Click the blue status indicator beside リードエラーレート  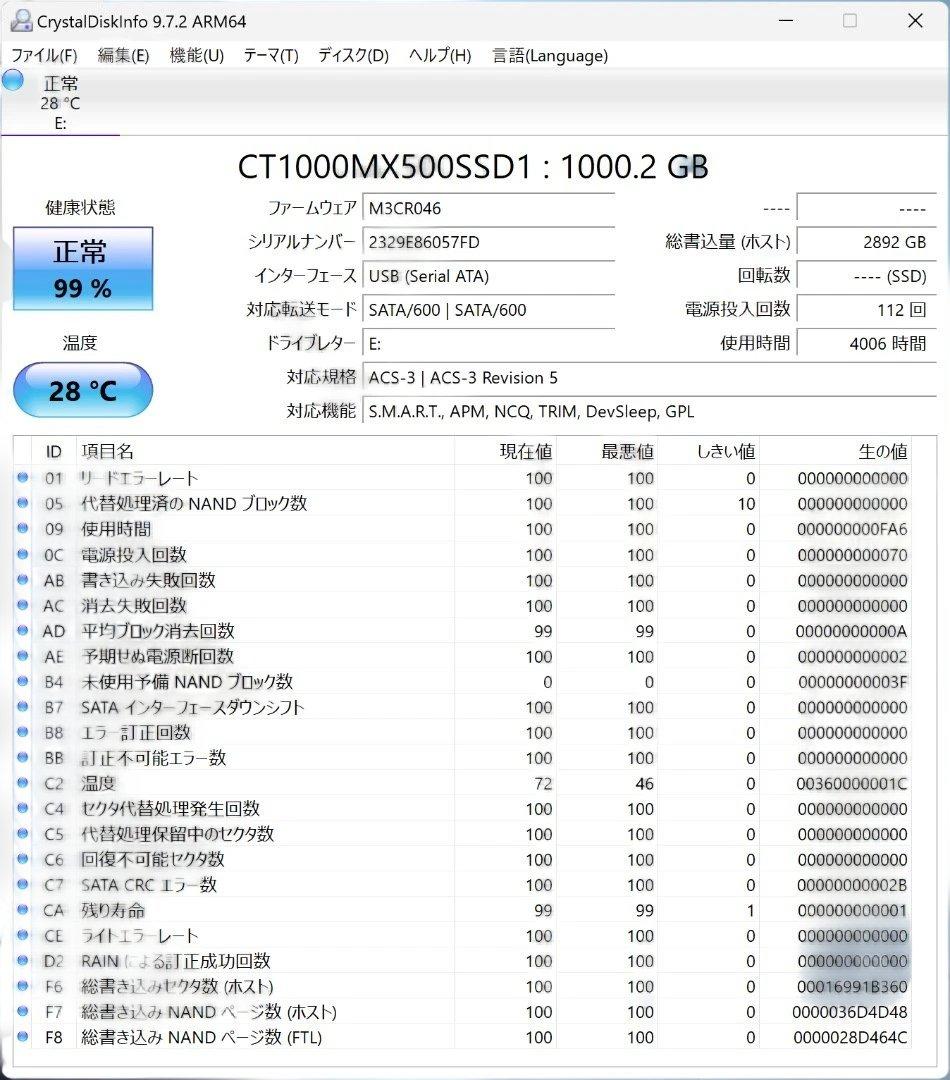(x=22, y=478)
